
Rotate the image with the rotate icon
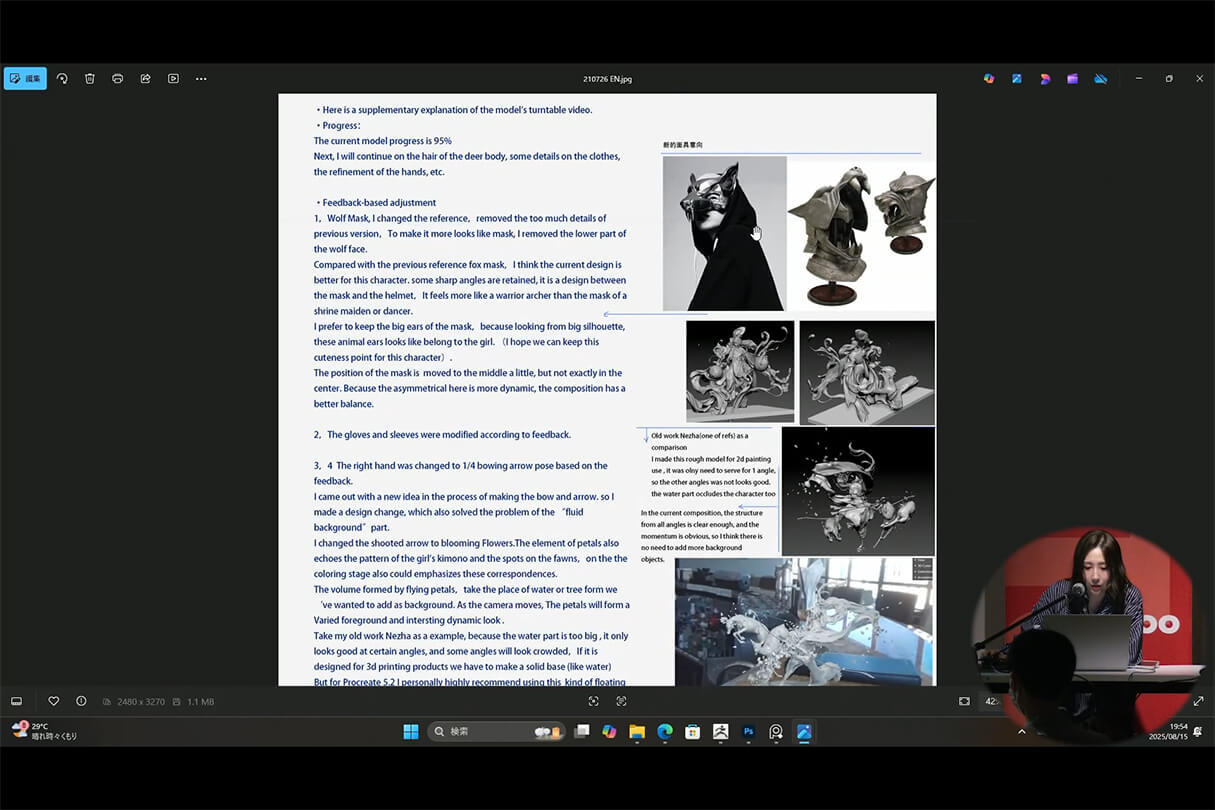(62, 78)
